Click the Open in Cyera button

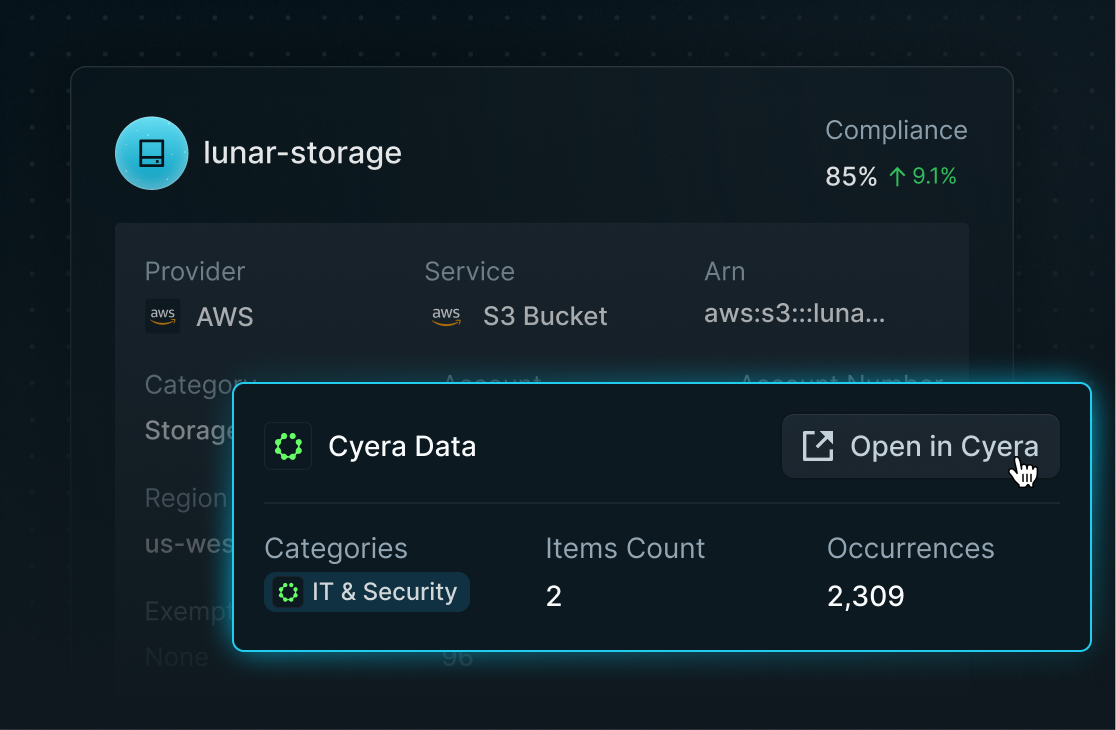919,446
